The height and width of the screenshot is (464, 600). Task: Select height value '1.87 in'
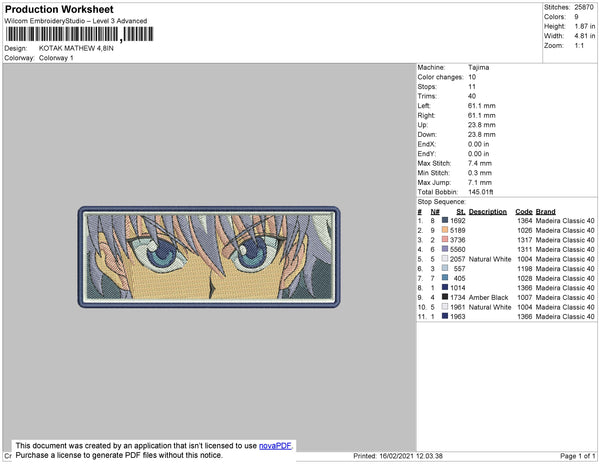click(585, 26)
